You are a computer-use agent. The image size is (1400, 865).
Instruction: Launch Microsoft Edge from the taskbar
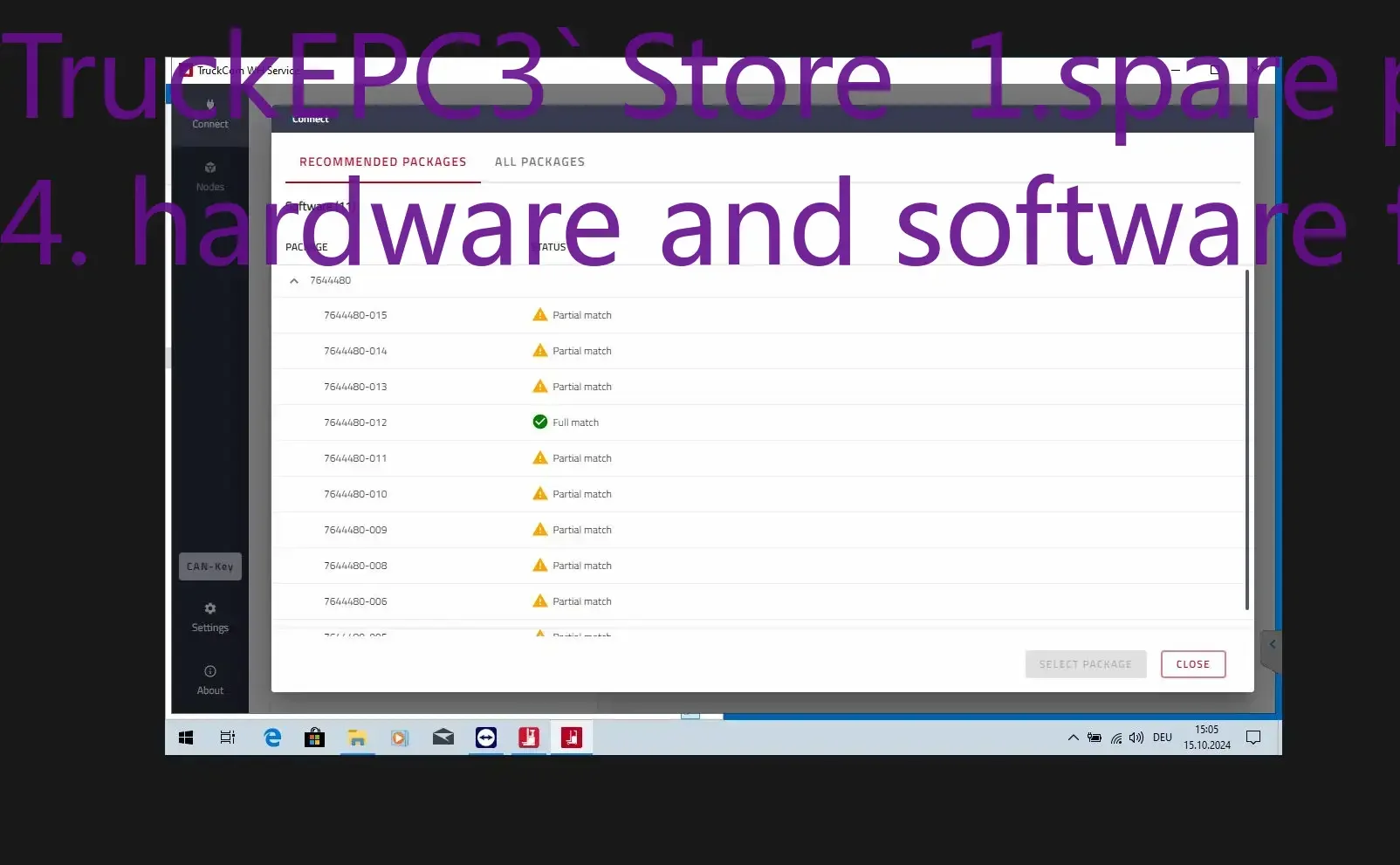[x=272, y=738]
